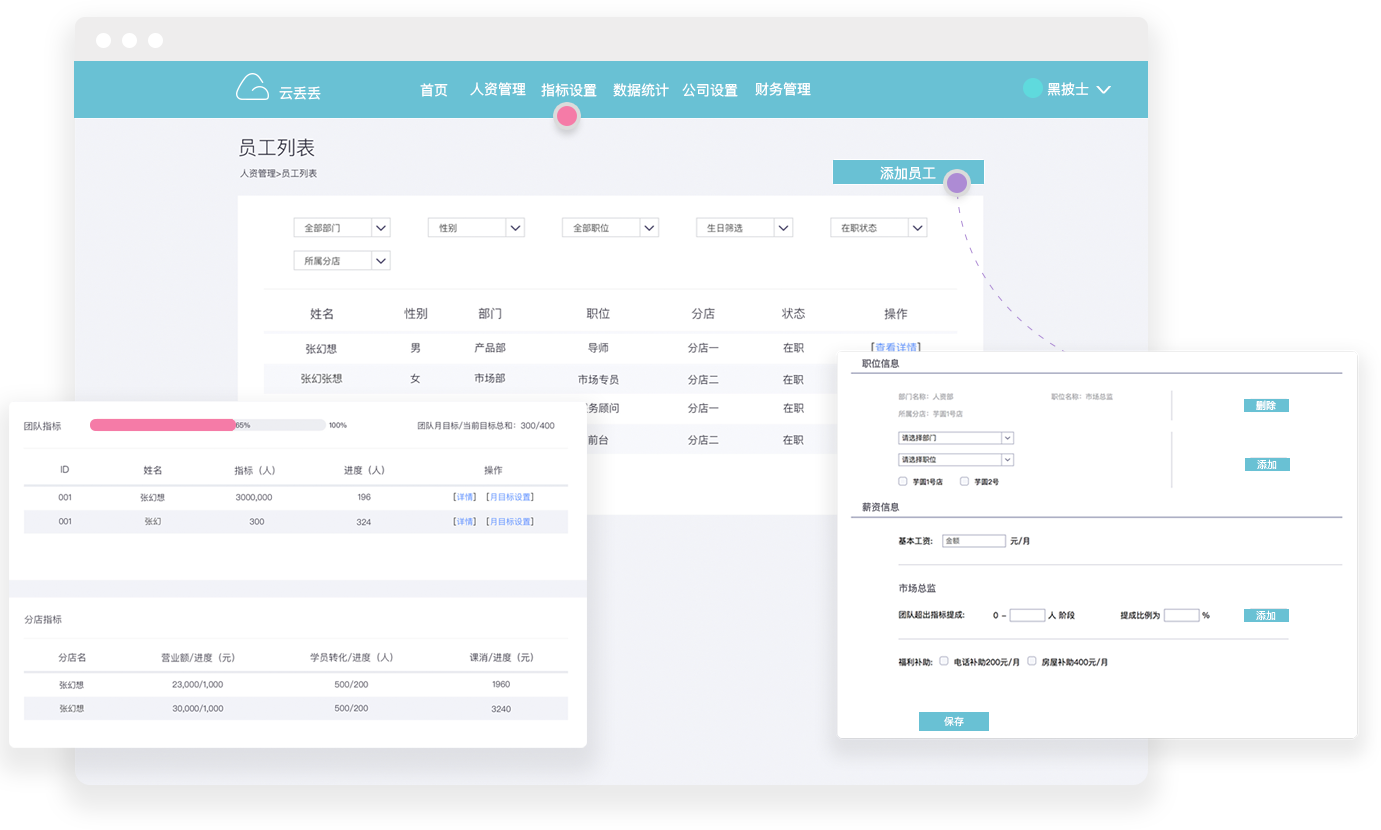Enable the 电话补助200元/月 checkbox
1381x830 pixels.
coord(944,661)
